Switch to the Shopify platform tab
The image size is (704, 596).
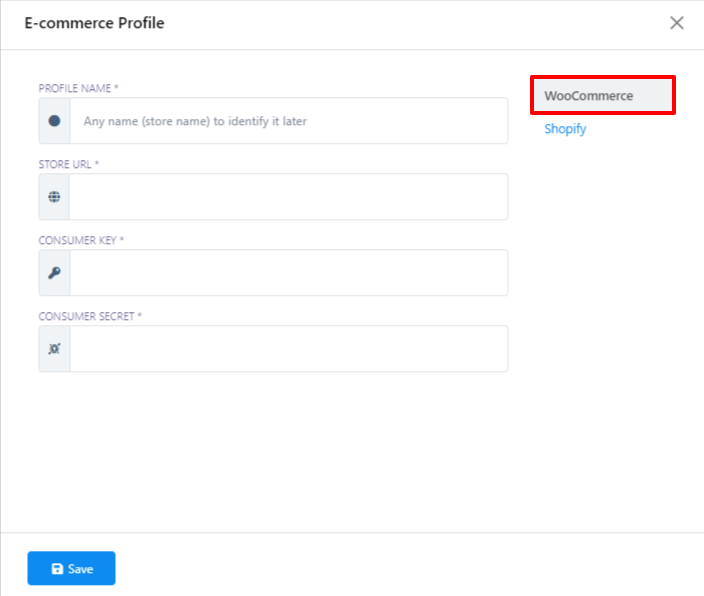point(565,129)
